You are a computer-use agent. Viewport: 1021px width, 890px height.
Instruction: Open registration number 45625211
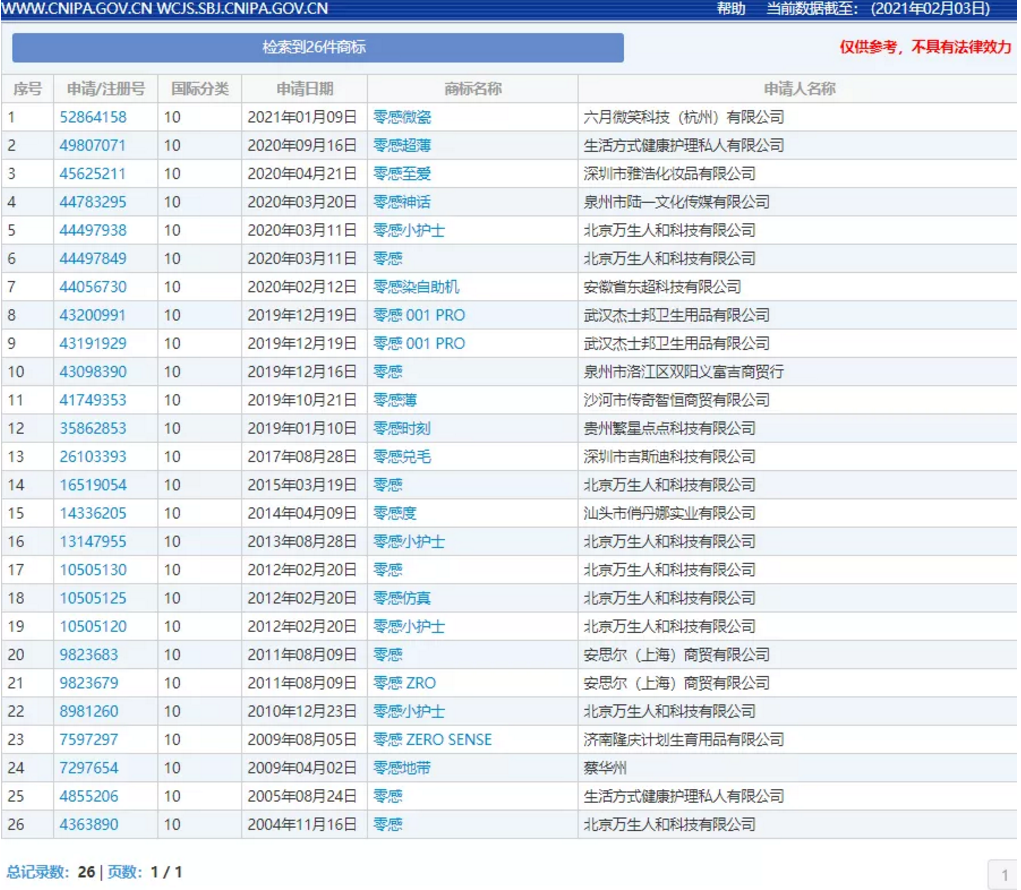coord(92,174)
